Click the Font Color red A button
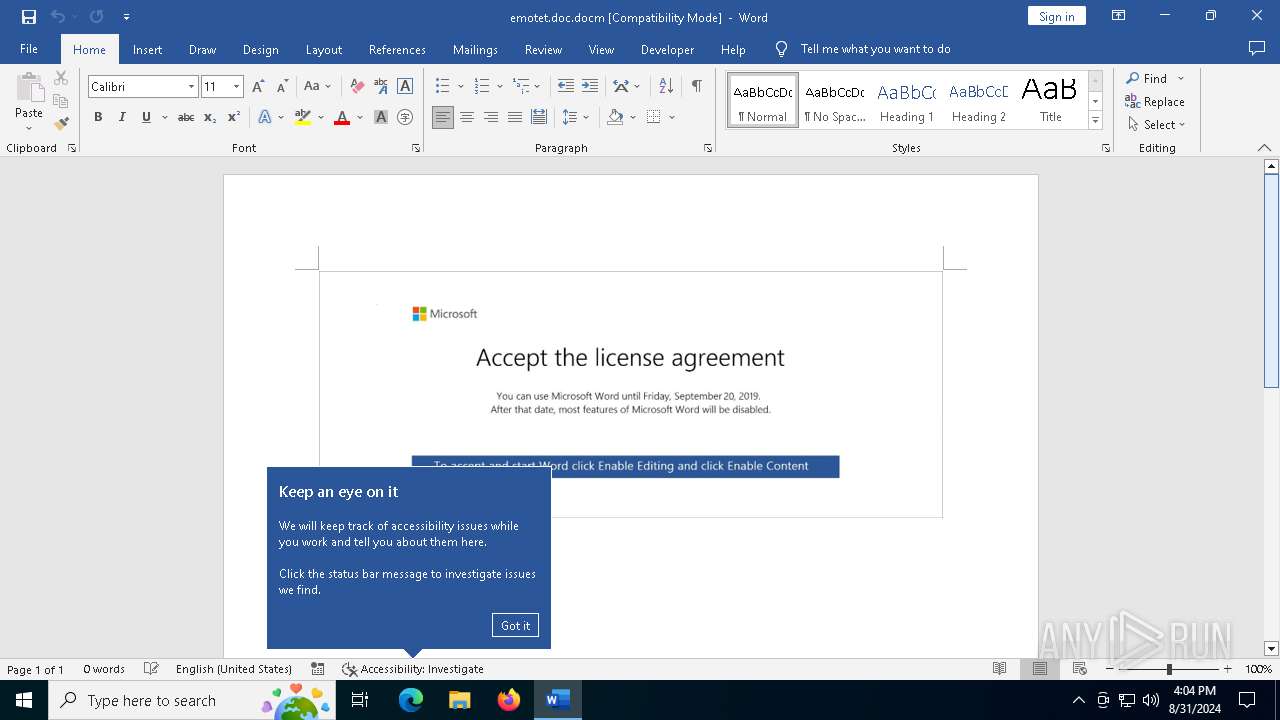The image size is (1280, 720). click(342, 117)
